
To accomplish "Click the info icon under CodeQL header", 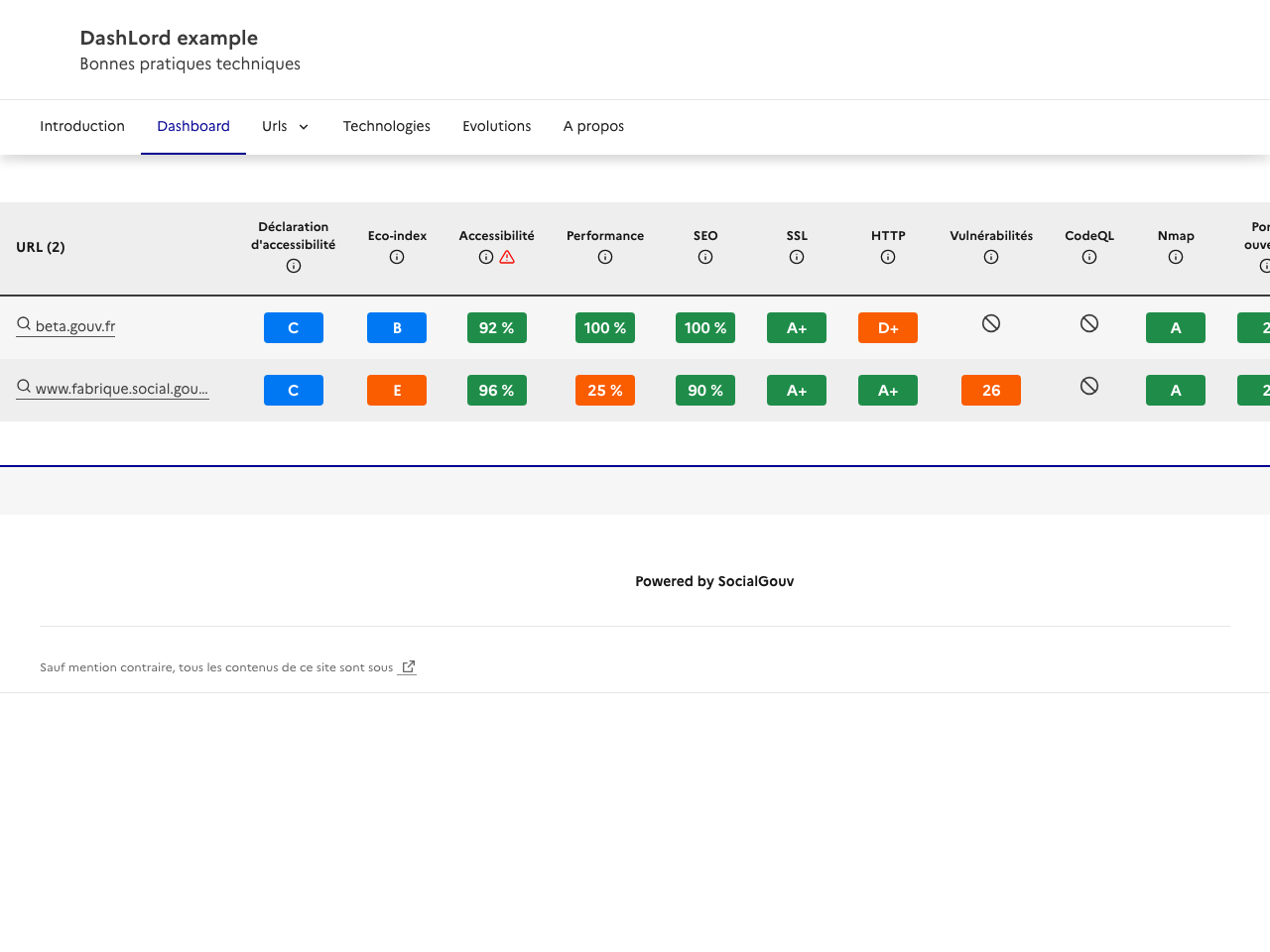I will [x=1089, y=257].
